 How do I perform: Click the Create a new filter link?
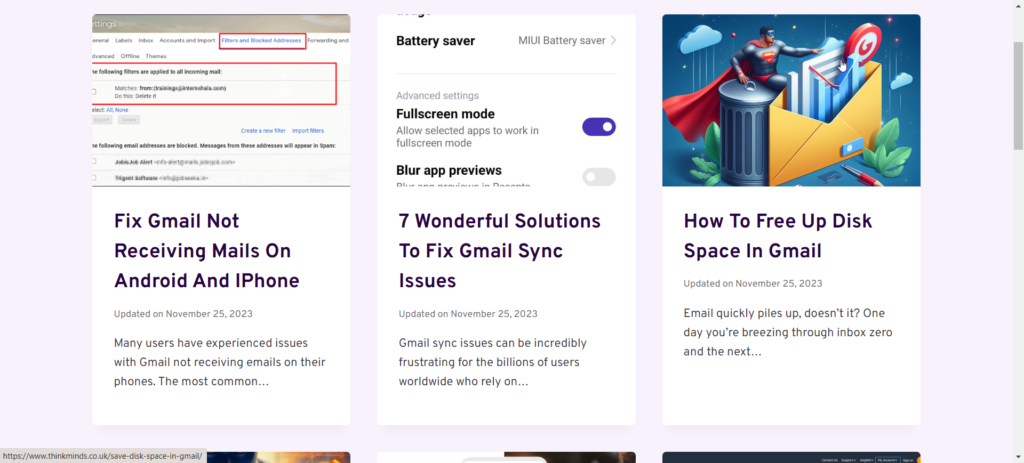tap(264, 131)
